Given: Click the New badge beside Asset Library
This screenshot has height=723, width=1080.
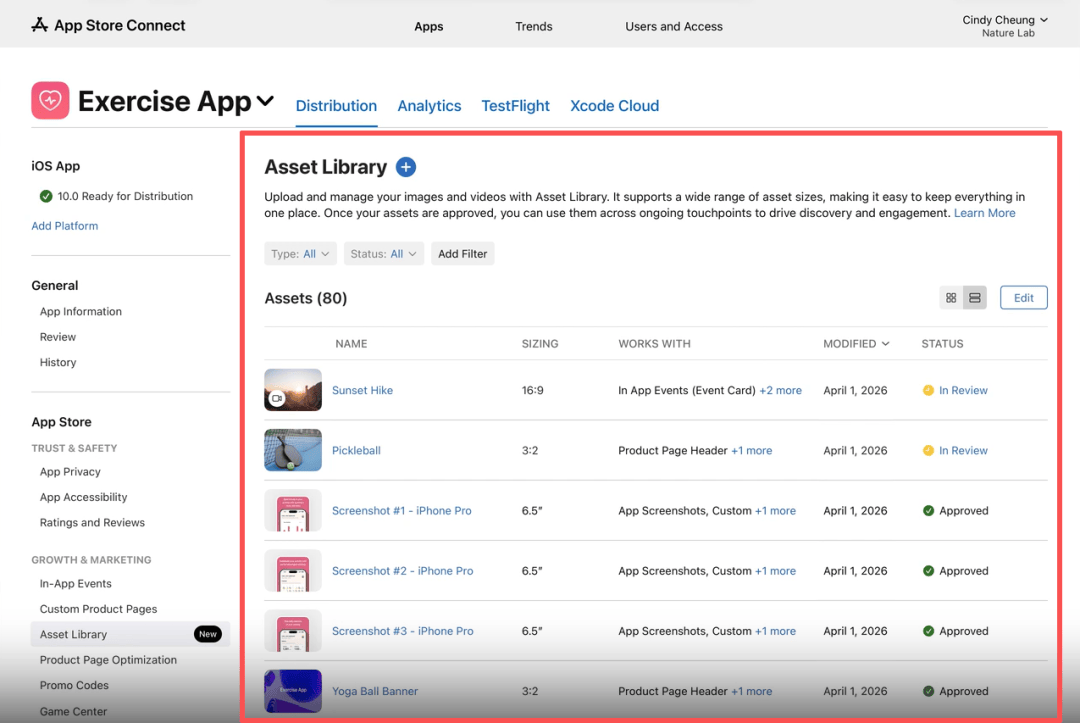Looking at the screenshot, I should click(x=207, y=634).
